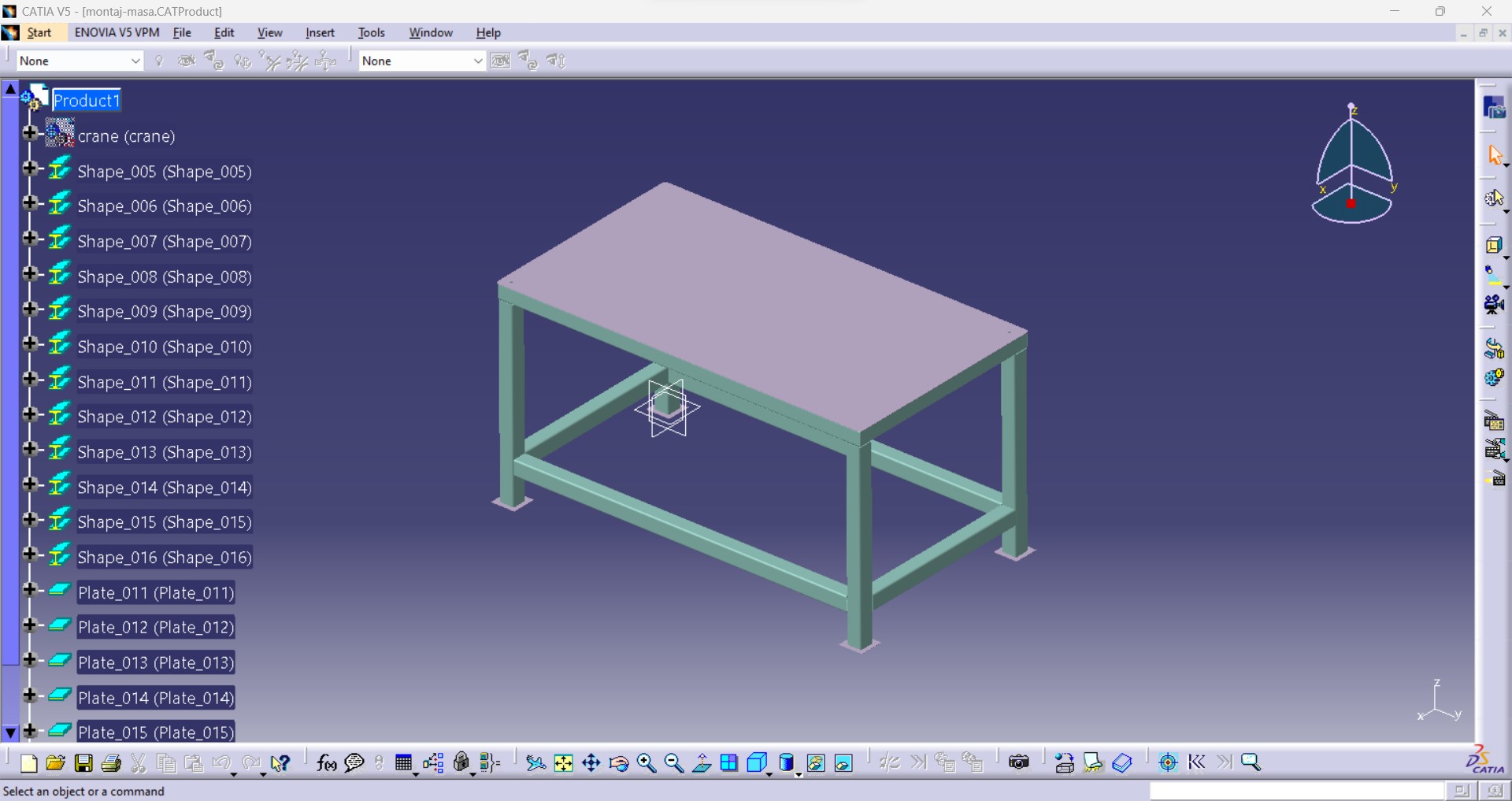Click the Create Multi-View icon
The image size is (1512, 801).
(x=729, y=762)
